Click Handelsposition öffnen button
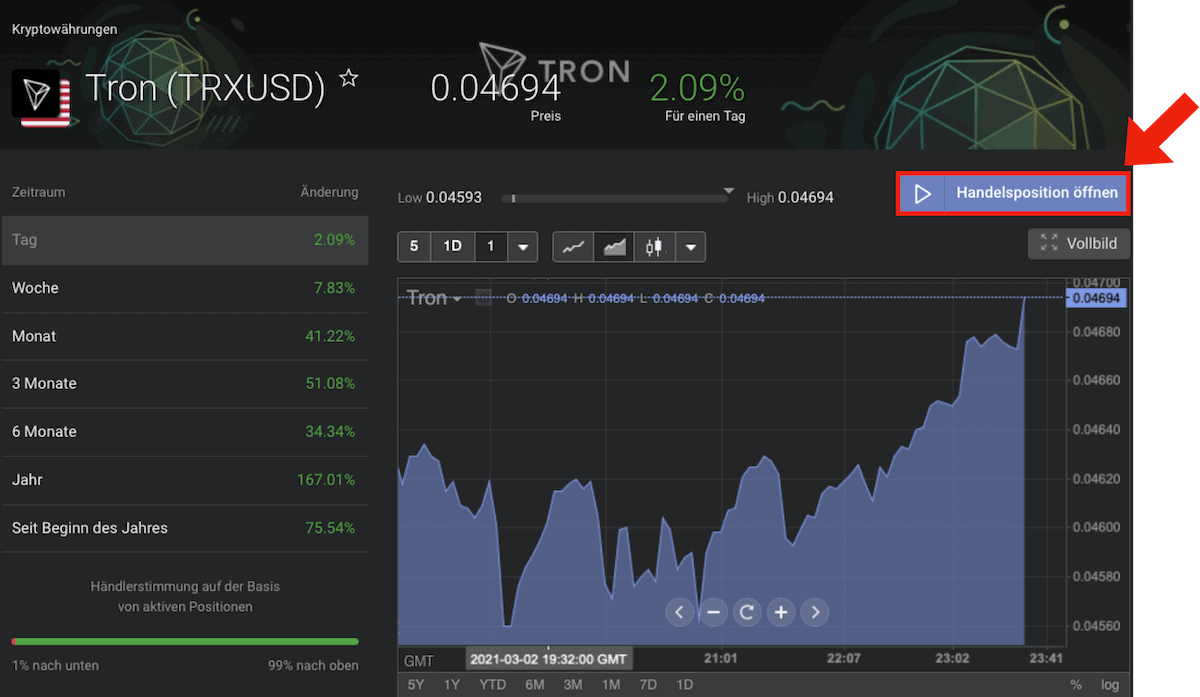1200x697 pixels. [1014, 193]
